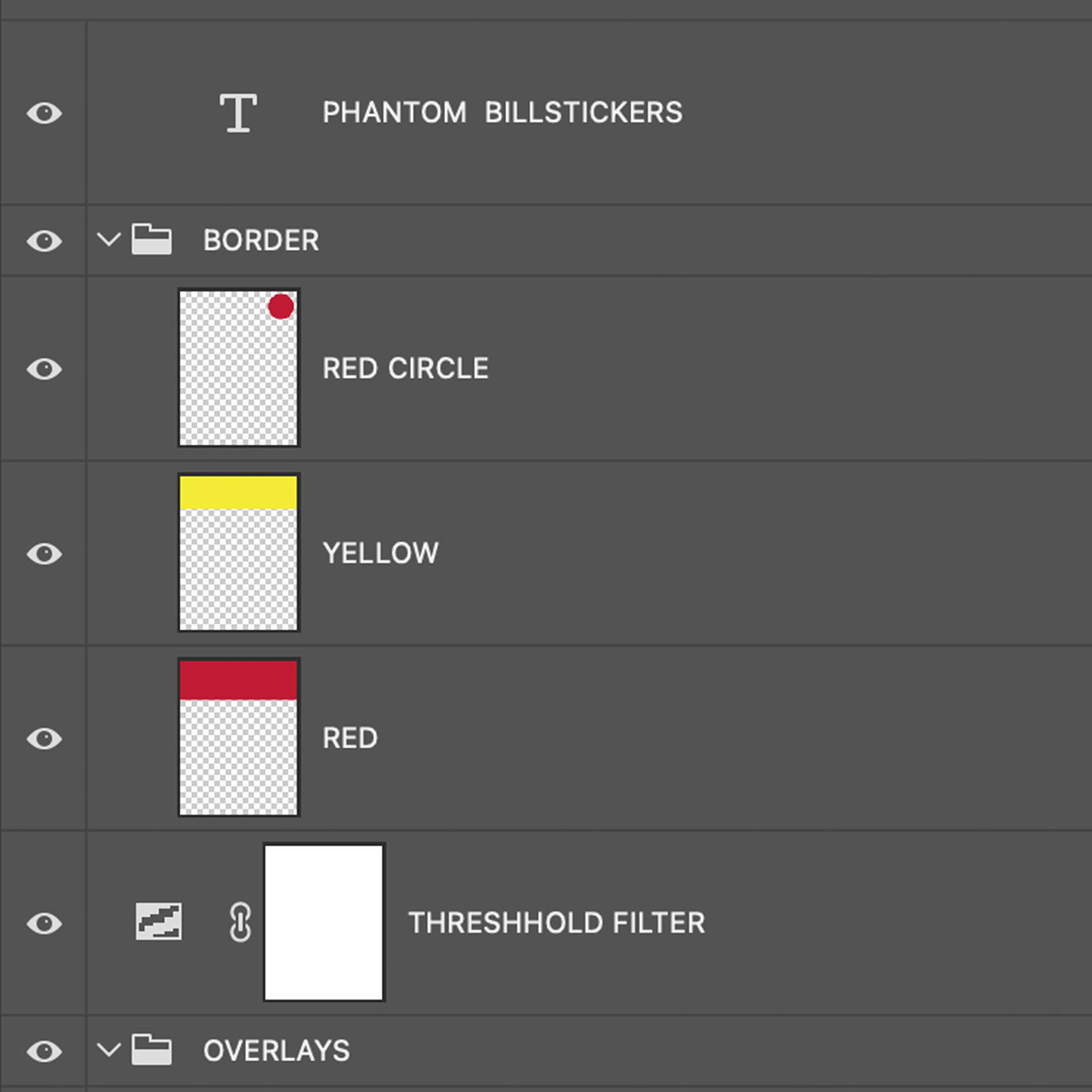
Task: Click the OVERLAYS group folder icon
Action: [x=151, y=1050]
